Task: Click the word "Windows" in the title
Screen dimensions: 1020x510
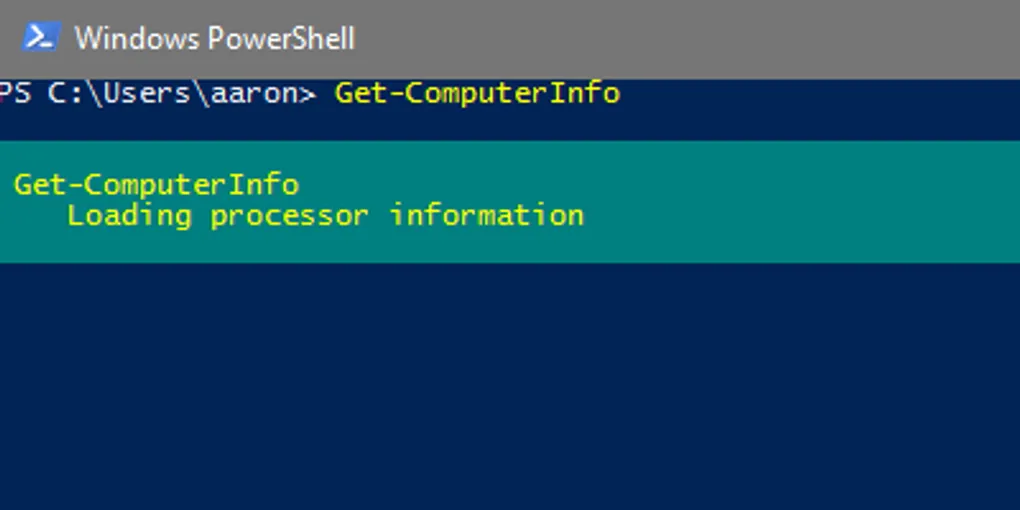Action: pos(137,39)
